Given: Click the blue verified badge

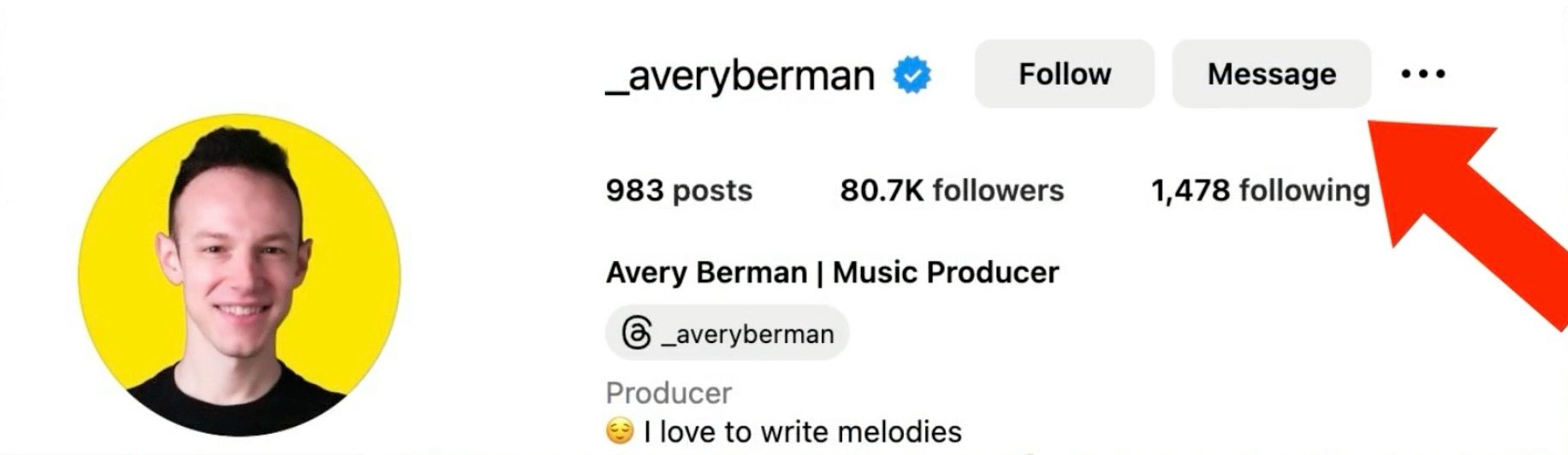Looking at the screenshot, I should coord(912,75).
